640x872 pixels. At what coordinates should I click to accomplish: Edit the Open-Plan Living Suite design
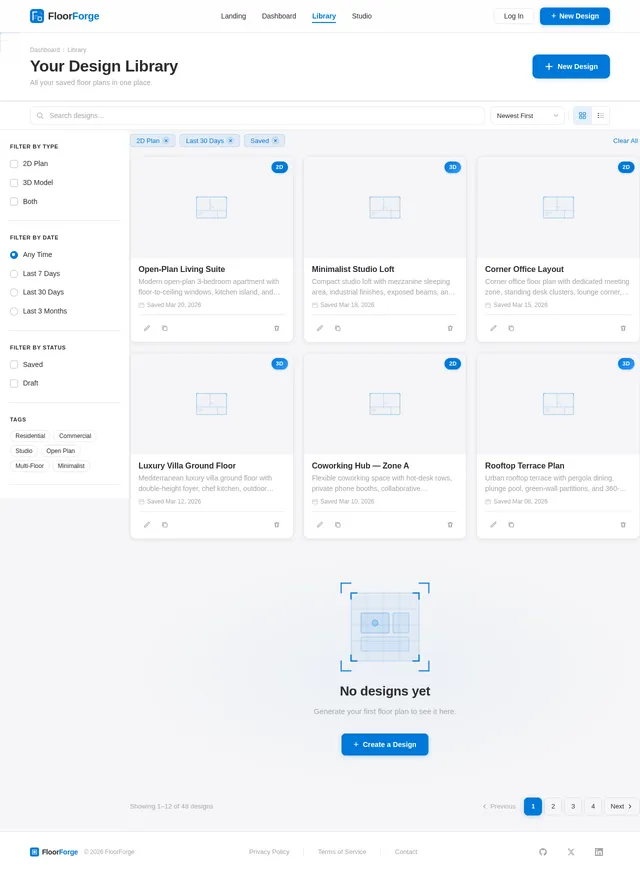pyautogui.click(x=147, y=328)
